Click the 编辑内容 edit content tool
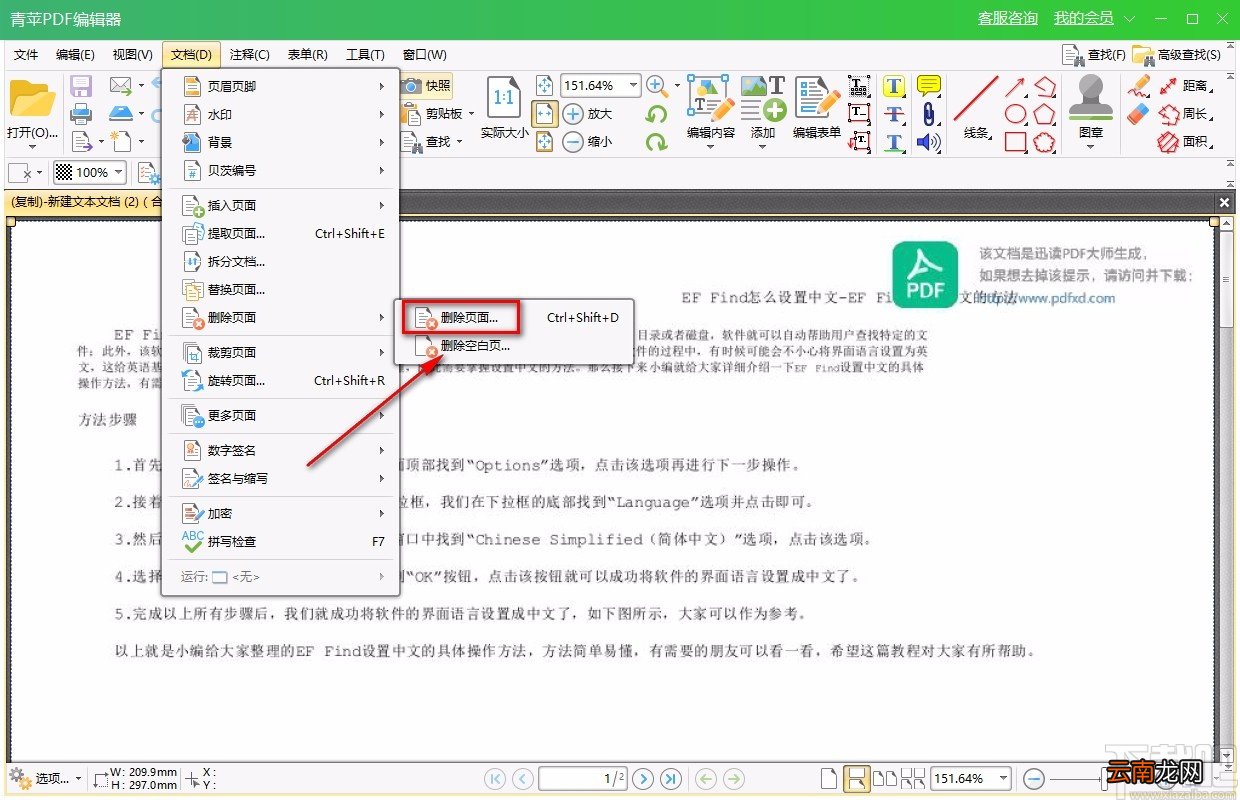Screen dimensions: 1240x800 point(711,109)
